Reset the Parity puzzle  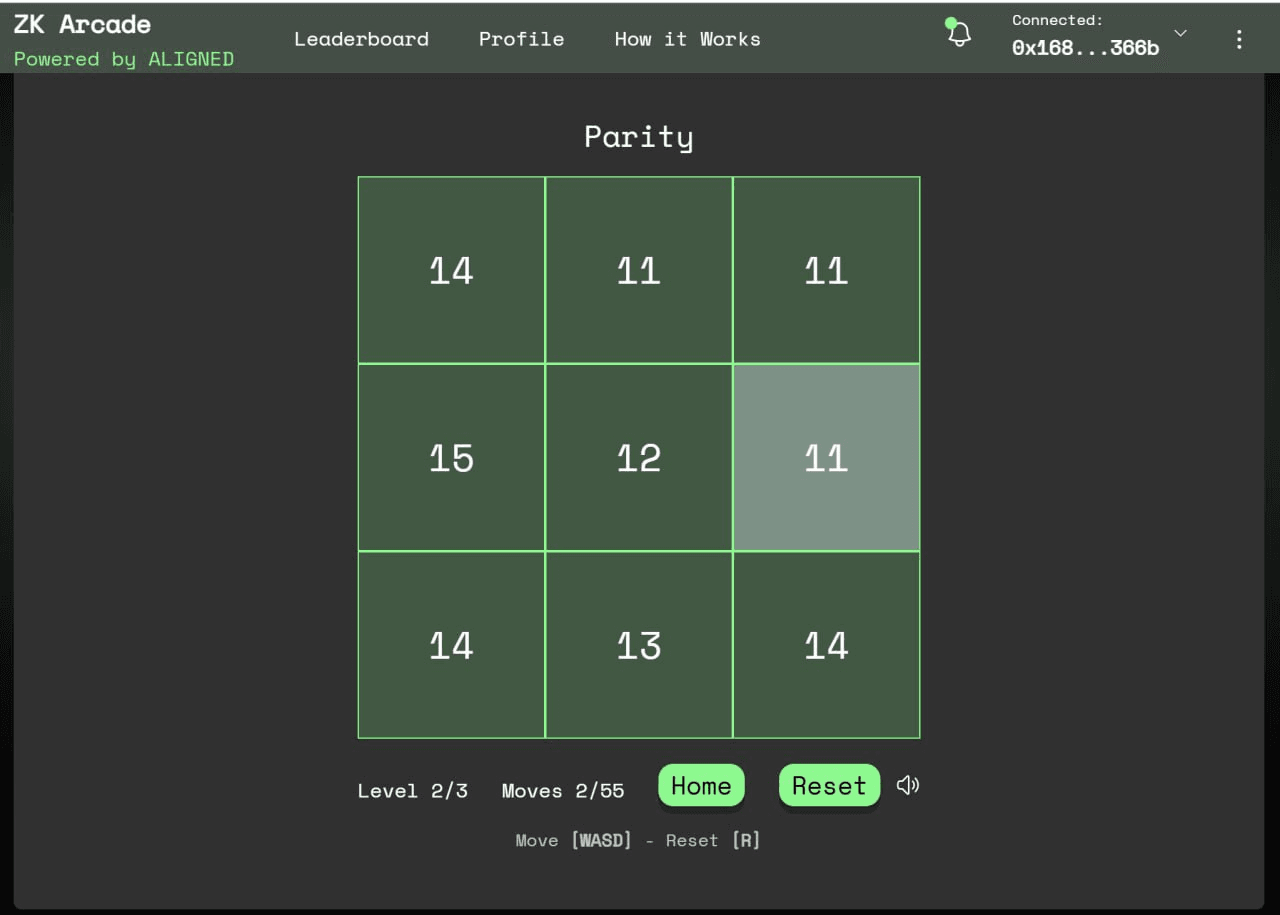coord(829,786)
